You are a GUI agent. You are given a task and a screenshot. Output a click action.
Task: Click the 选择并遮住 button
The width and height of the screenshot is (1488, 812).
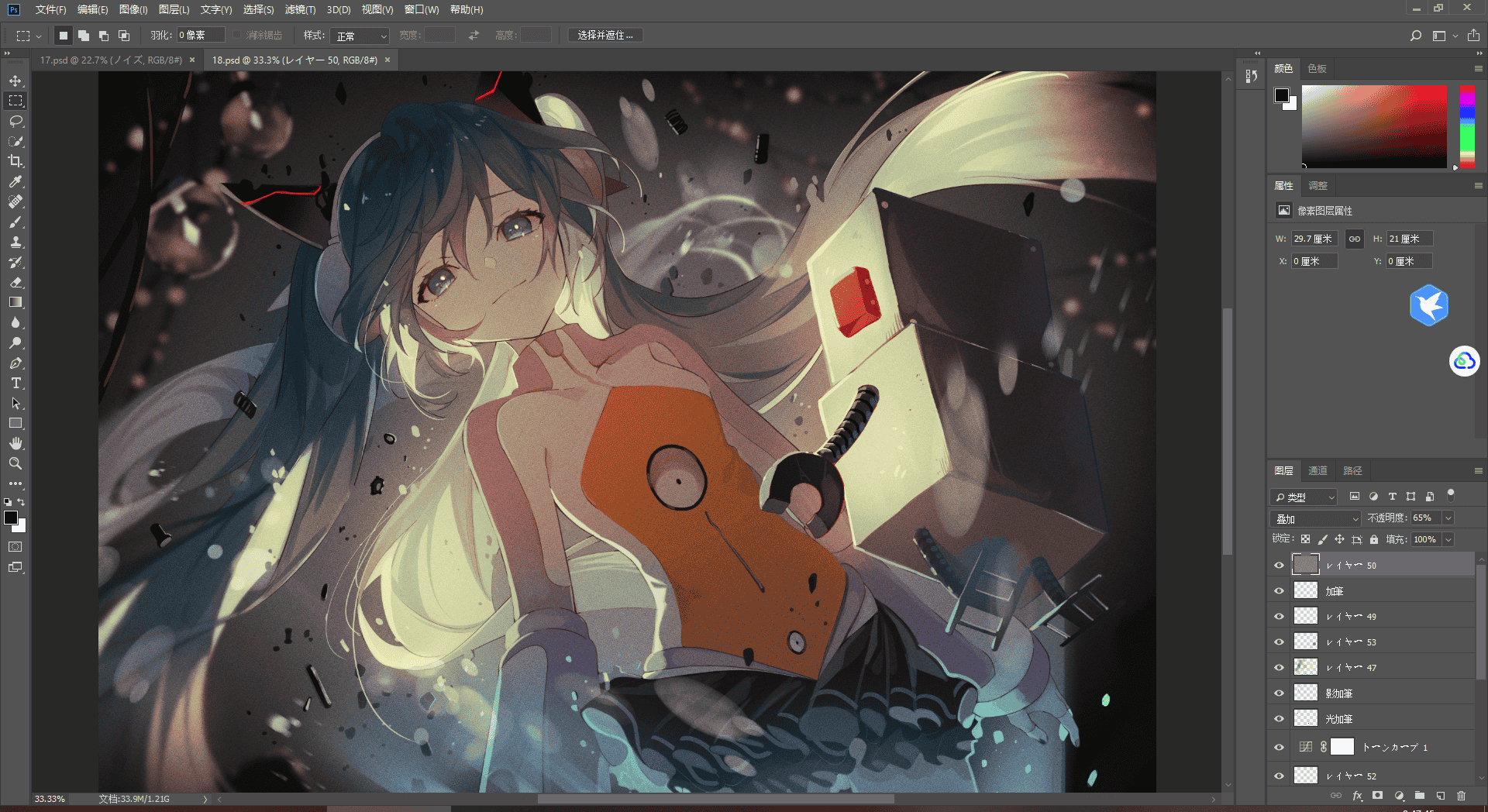605,36
